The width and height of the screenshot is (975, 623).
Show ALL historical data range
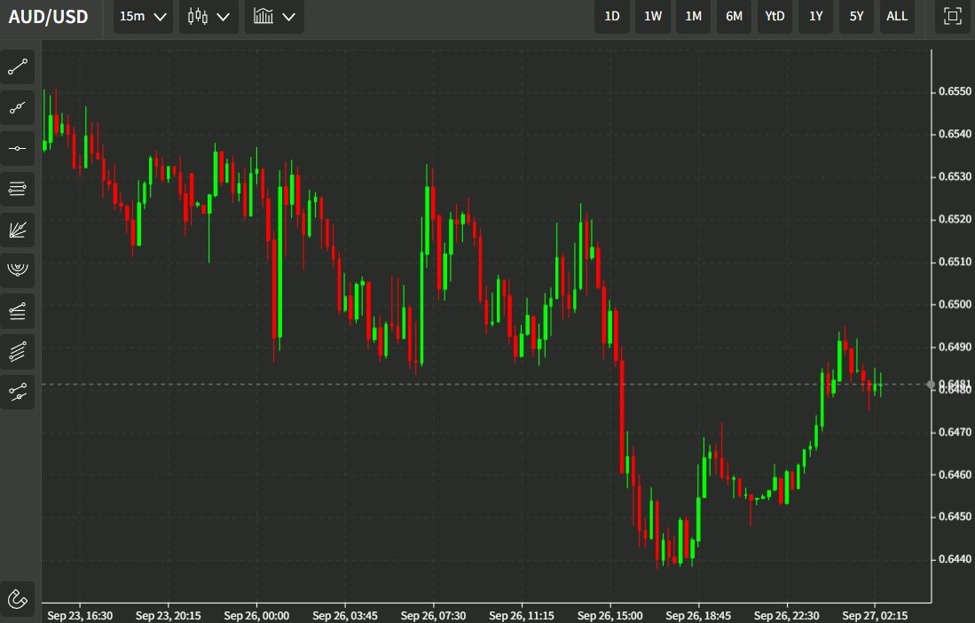pyautogui.click(x=897, y=16)
